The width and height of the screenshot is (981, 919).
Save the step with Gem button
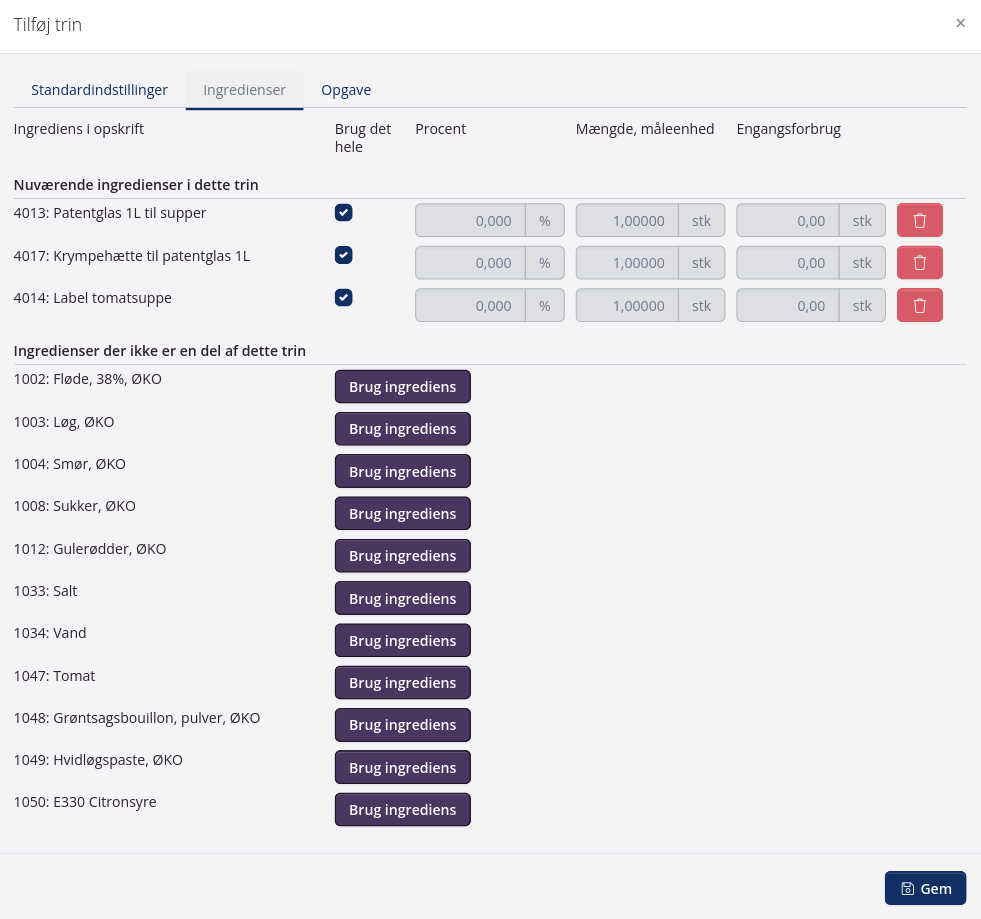pos(925,888)
